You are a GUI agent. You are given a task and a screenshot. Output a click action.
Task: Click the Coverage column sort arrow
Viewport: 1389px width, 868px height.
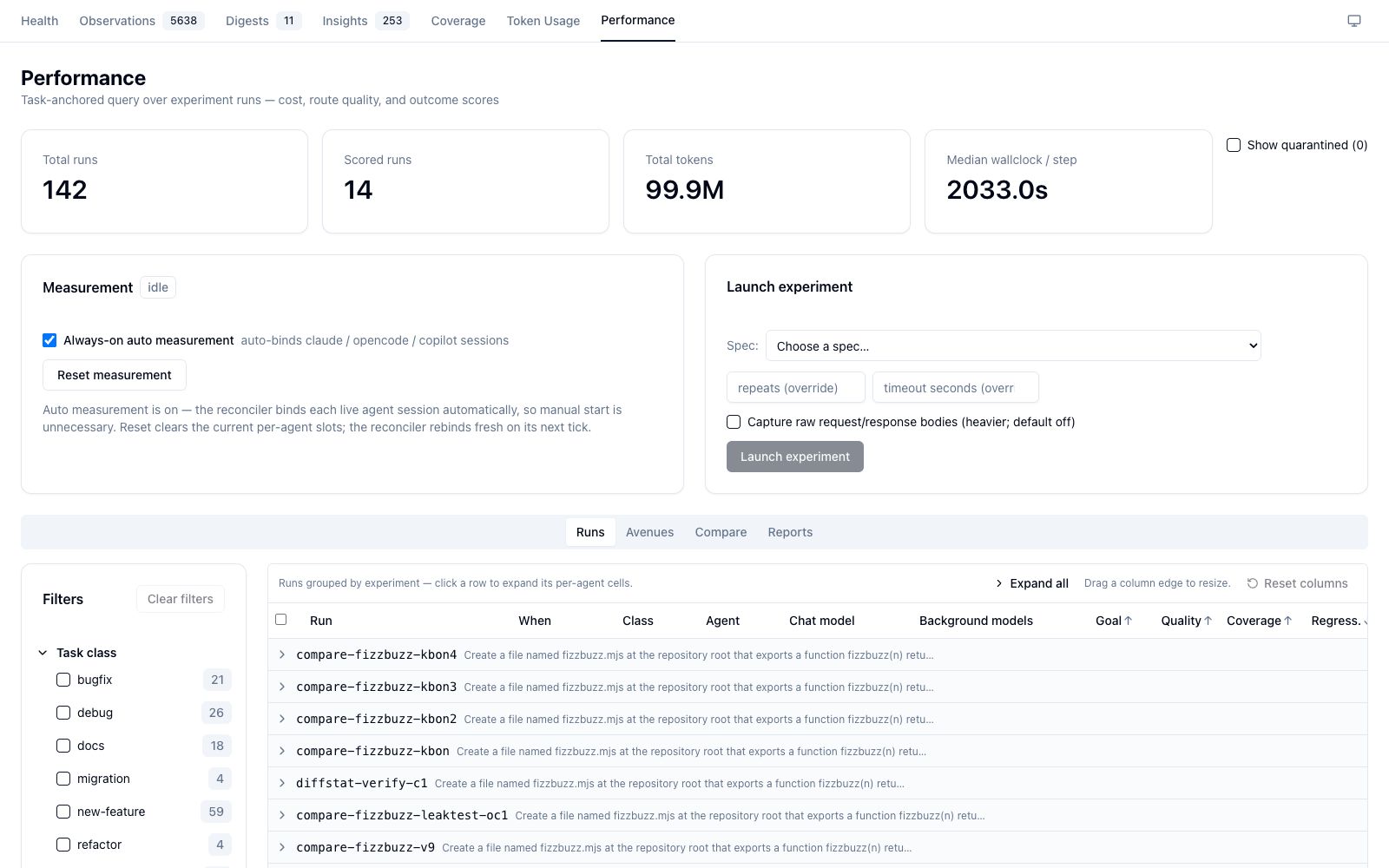[1287, 621]
